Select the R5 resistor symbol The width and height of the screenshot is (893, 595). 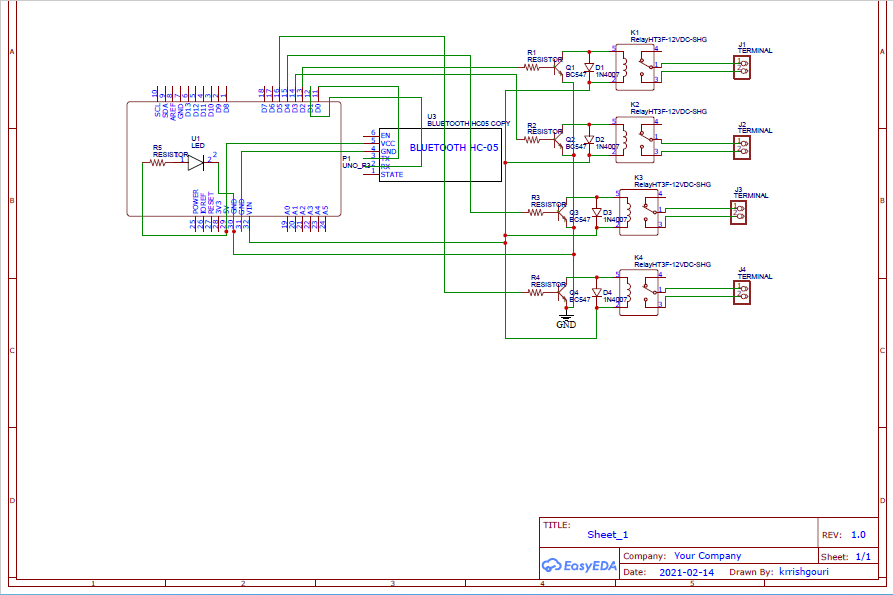click(x=158, y=163)
